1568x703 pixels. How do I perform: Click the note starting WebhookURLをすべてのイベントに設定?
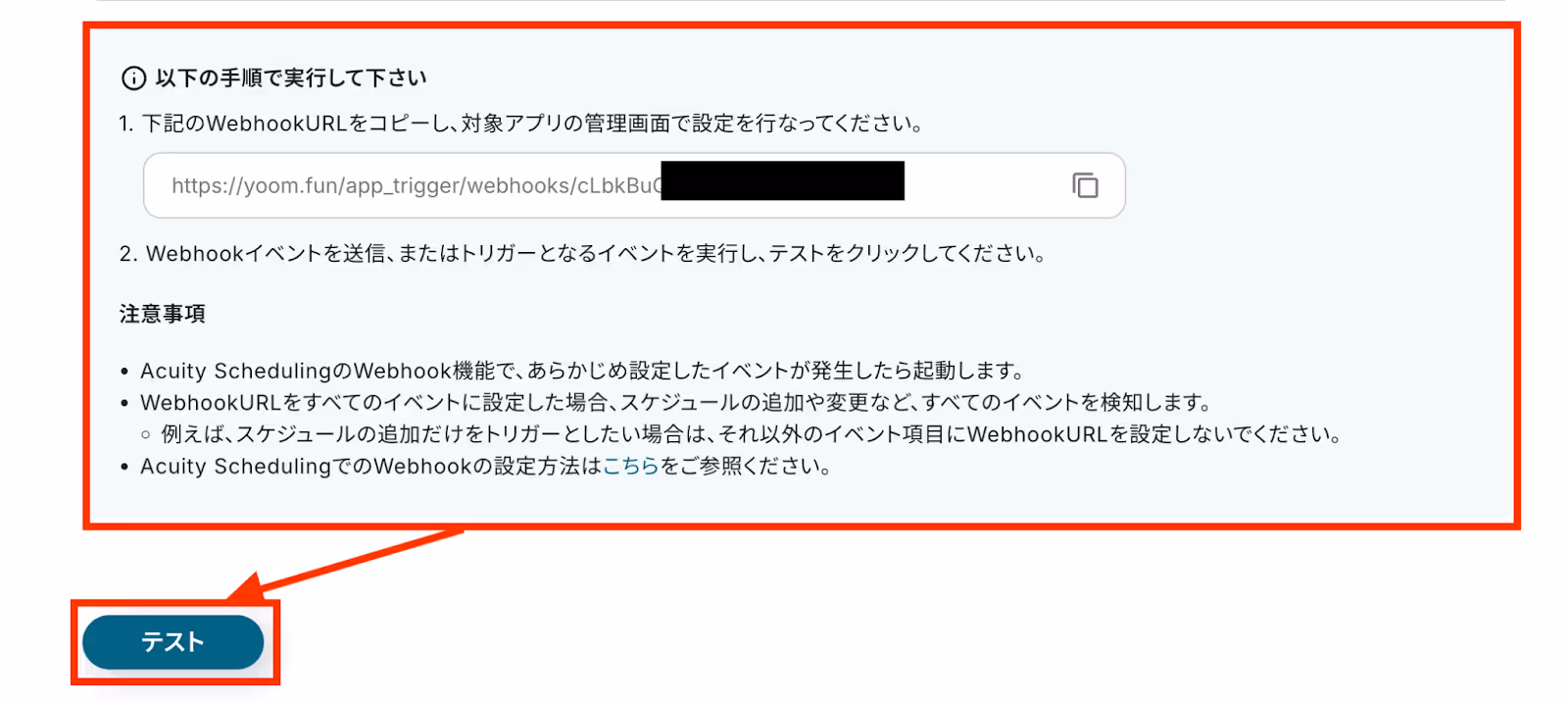coord(676,403)
